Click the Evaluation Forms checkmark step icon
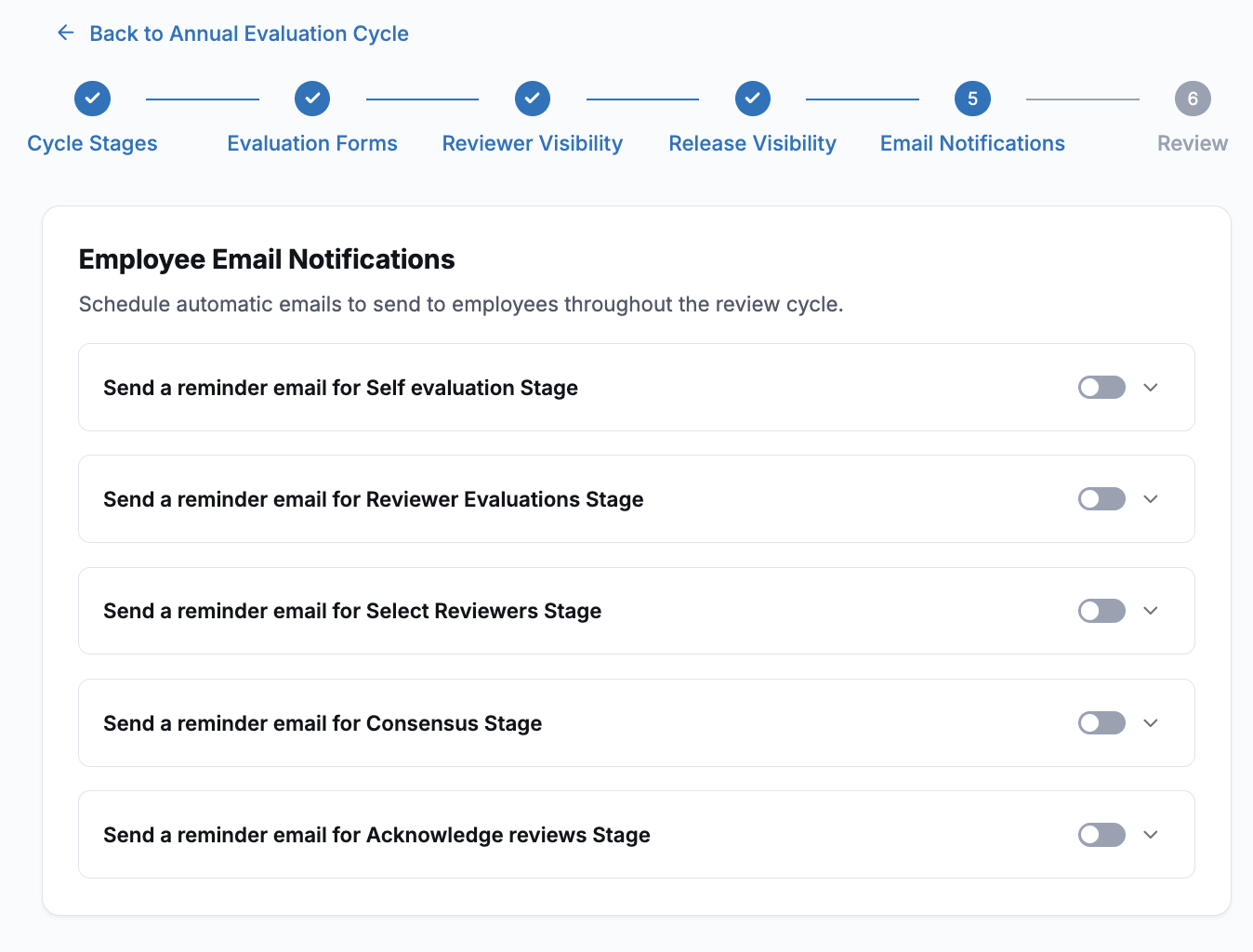This screenshot has height=952, width=1253. point(312,99)
